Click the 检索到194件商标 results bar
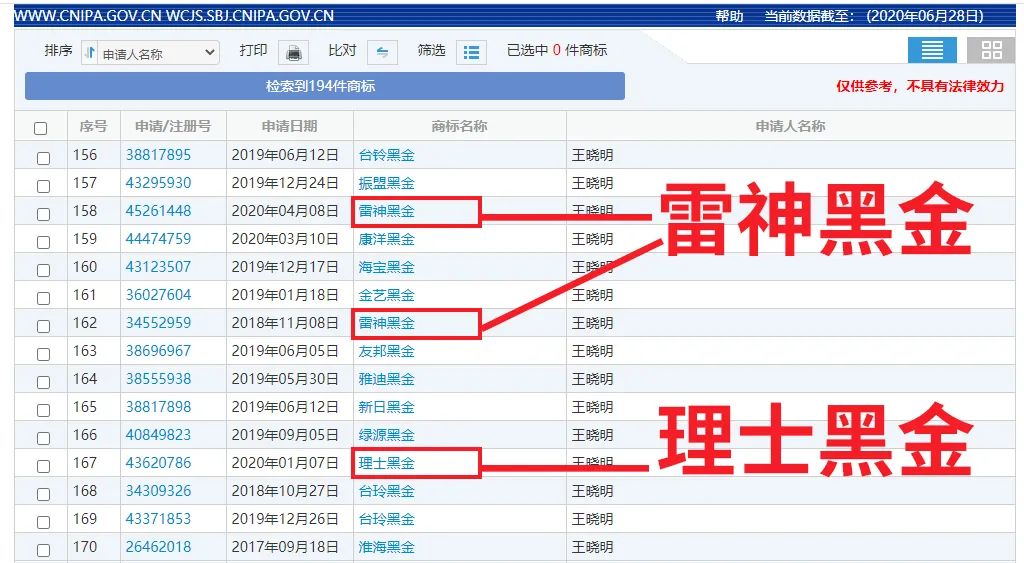Viewport: 1024px width, 563px height. (324, 86)
